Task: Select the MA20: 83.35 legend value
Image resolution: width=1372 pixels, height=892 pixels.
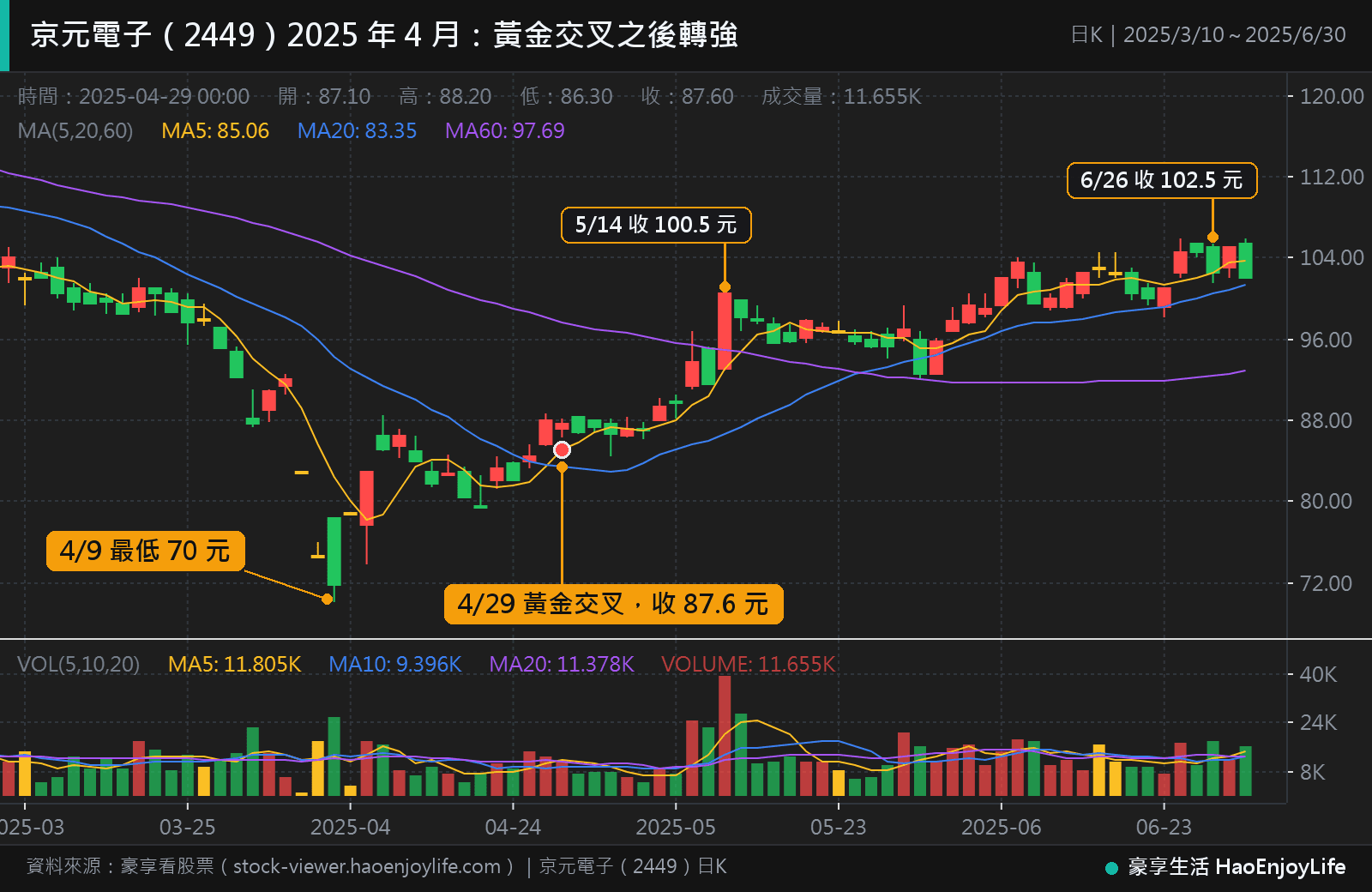Action: pyautogui.click(x=357, y=131)
